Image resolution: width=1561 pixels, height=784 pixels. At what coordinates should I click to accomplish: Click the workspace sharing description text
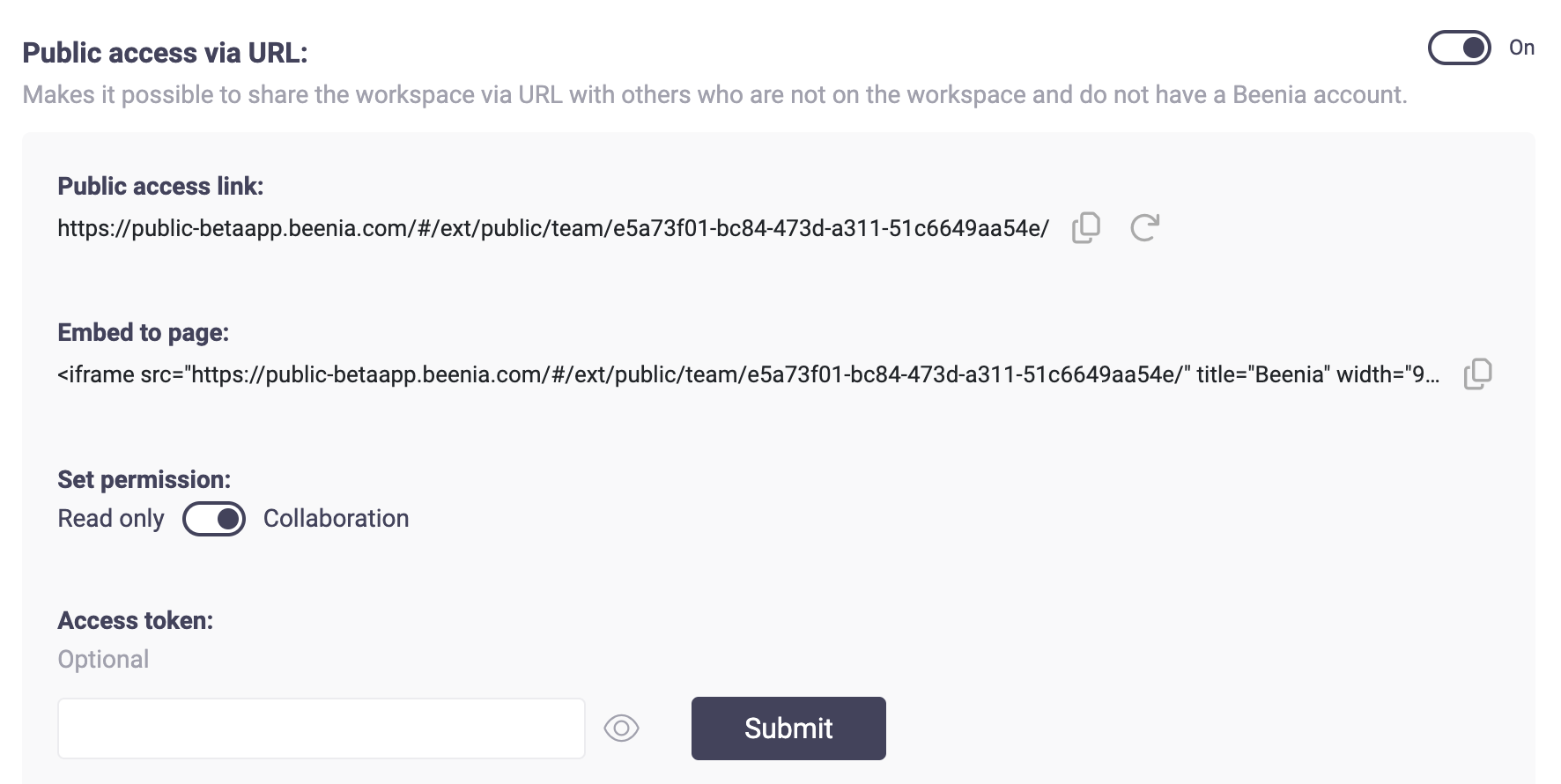(x=714, y=94)
